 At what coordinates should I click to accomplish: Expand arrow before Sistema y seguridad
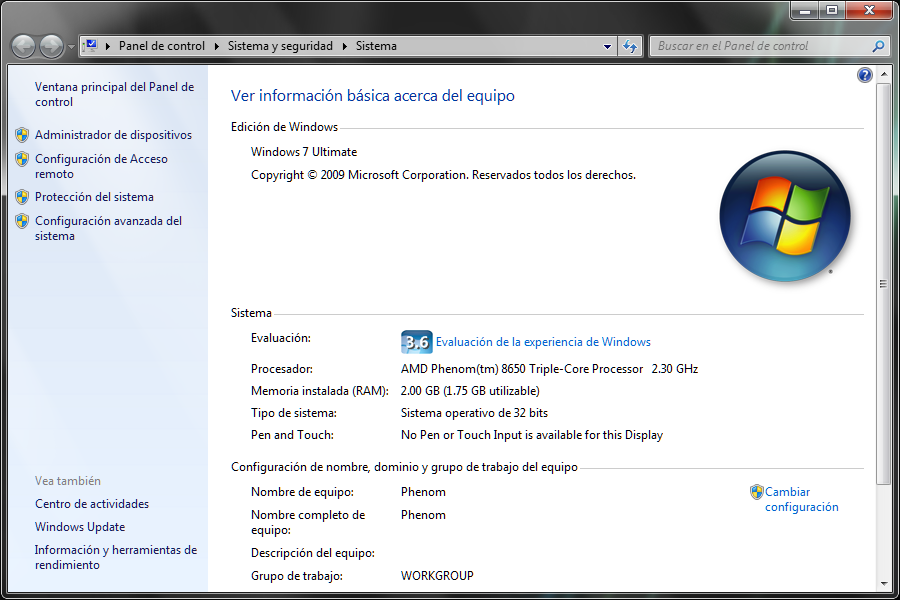point(217,46)
